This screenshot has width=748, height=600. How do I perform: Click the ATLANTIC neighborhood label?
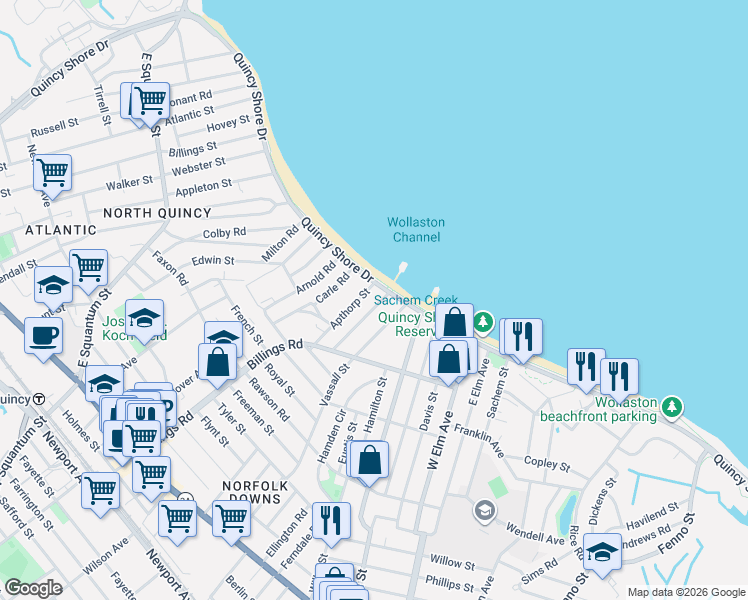(61, 230)
